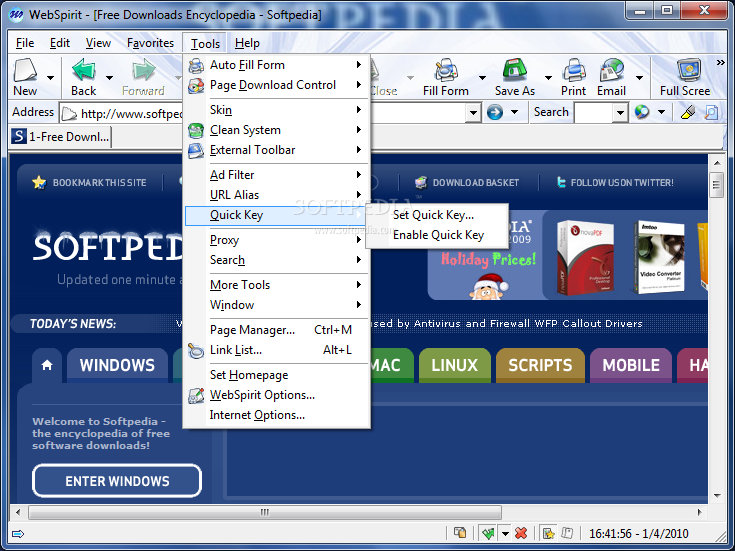This screenshot has width=735, height=551.
Task: Click the green checkmark status icon
Action: (488, 533)
